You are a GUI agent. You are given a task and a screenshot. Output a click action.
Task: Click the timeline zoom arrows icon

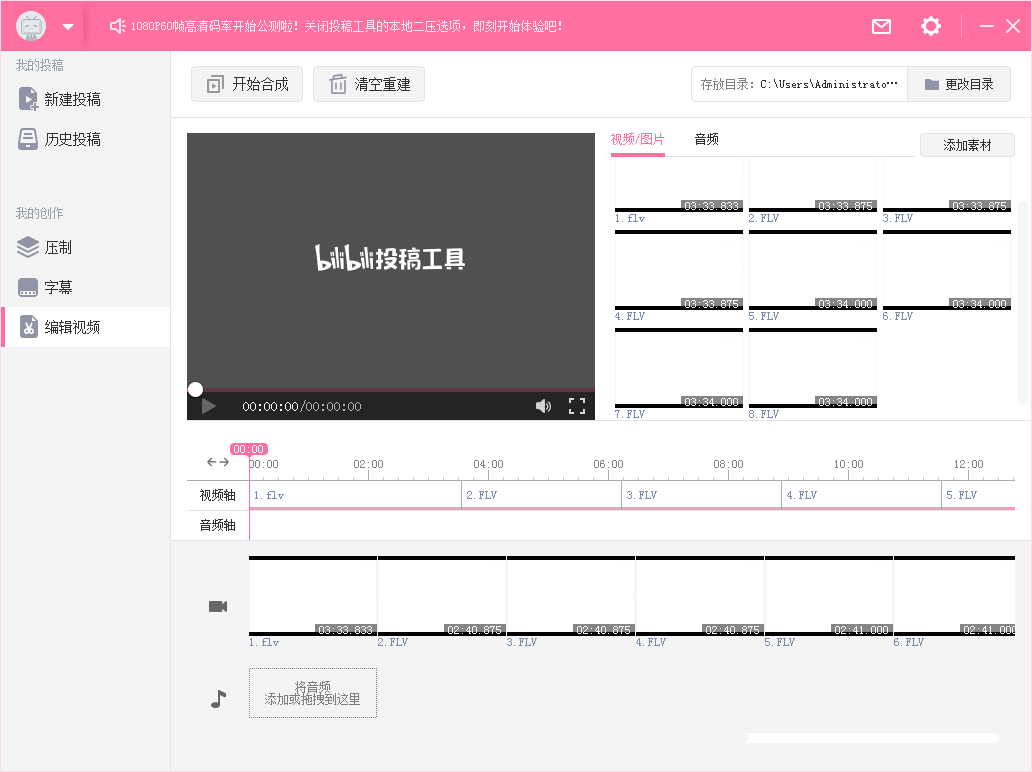pyautogui.click(x=218, y=462)
